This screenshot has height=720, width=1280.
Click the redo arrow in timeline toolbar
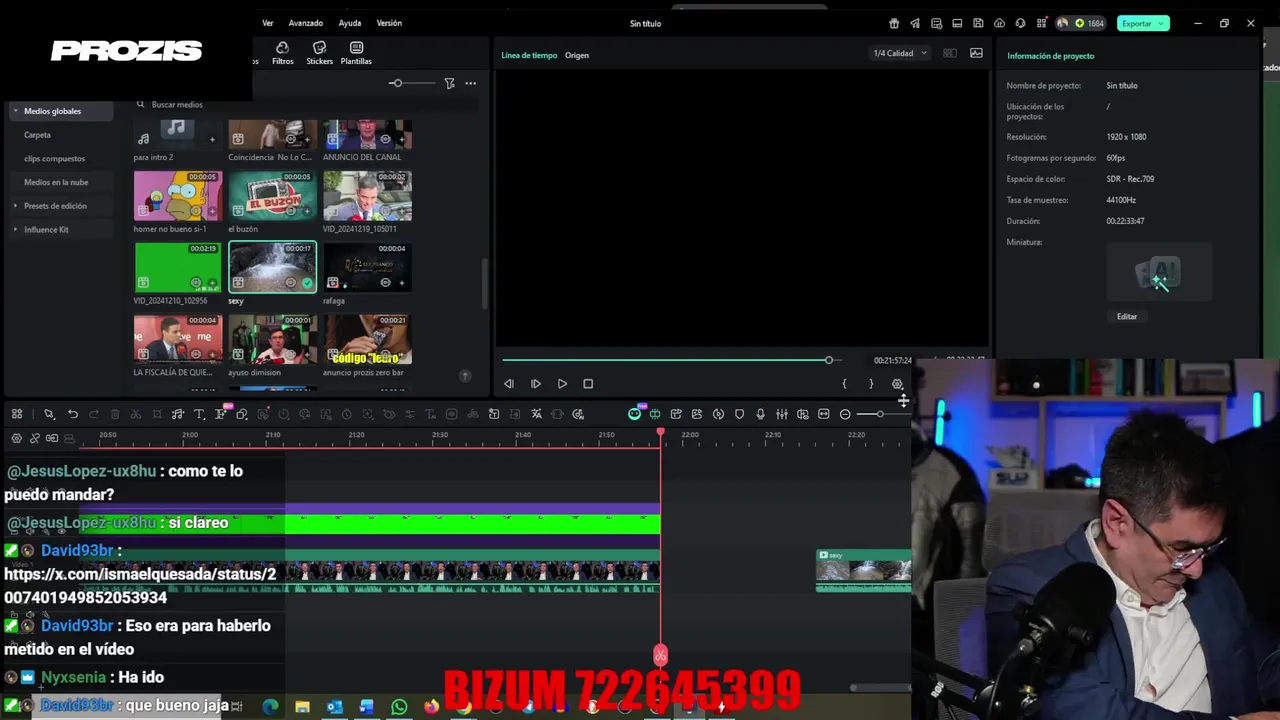pos(94,414)
